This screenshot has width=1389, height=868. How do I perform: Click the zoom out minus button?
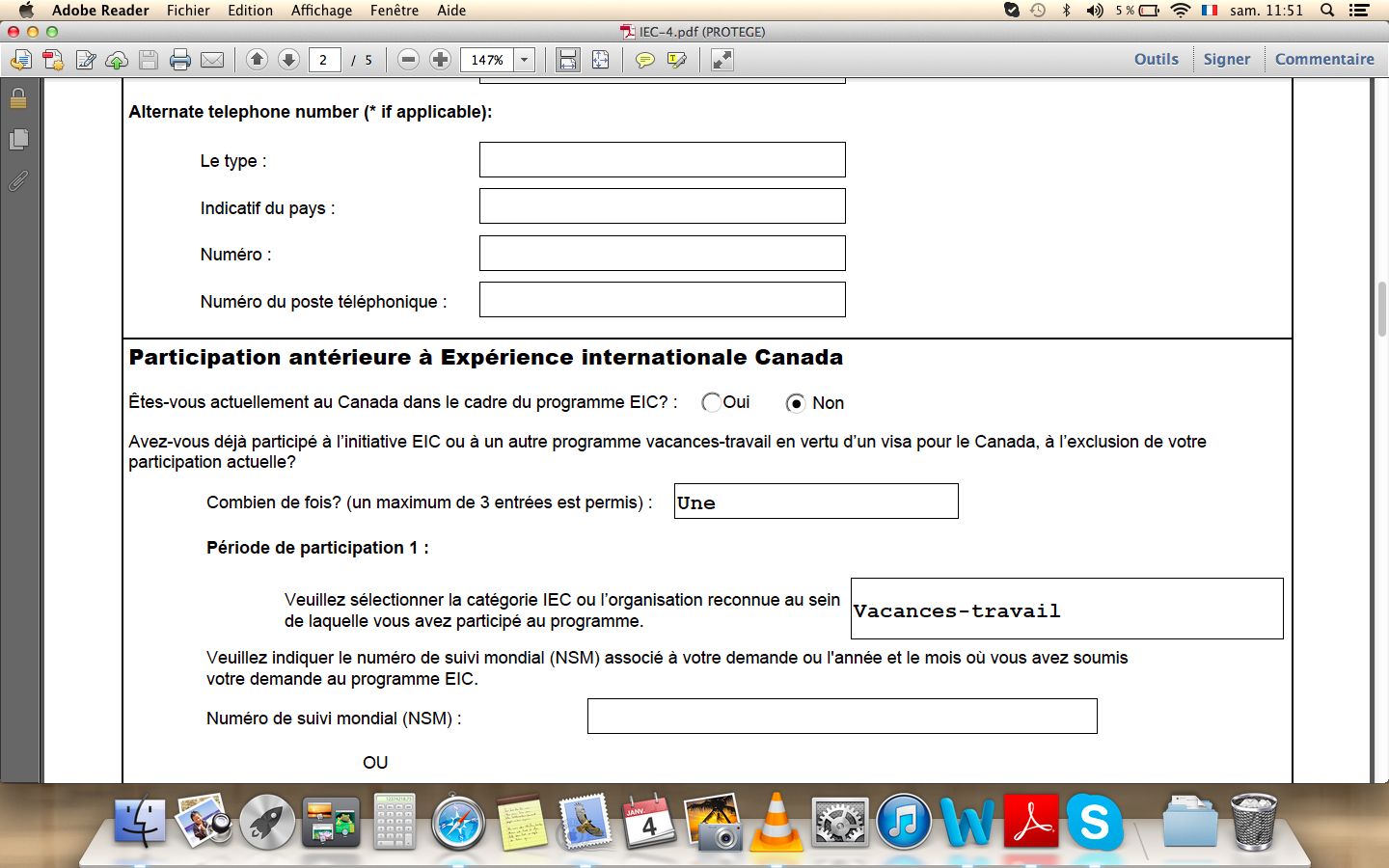(408, 60)
